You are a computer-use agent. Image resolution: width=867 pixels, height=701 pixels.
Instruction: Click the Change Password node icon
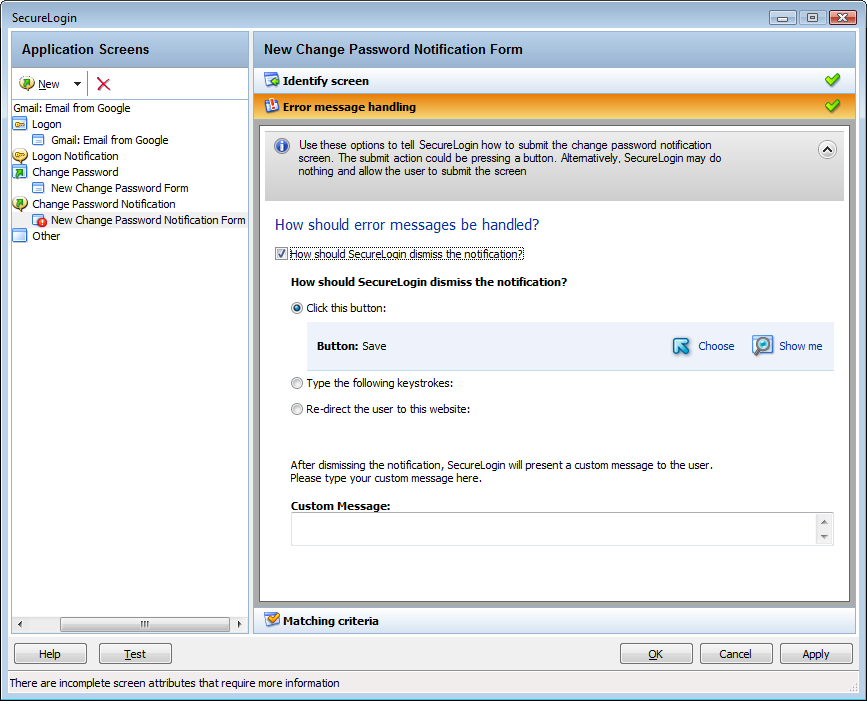(x=19, y=172)
